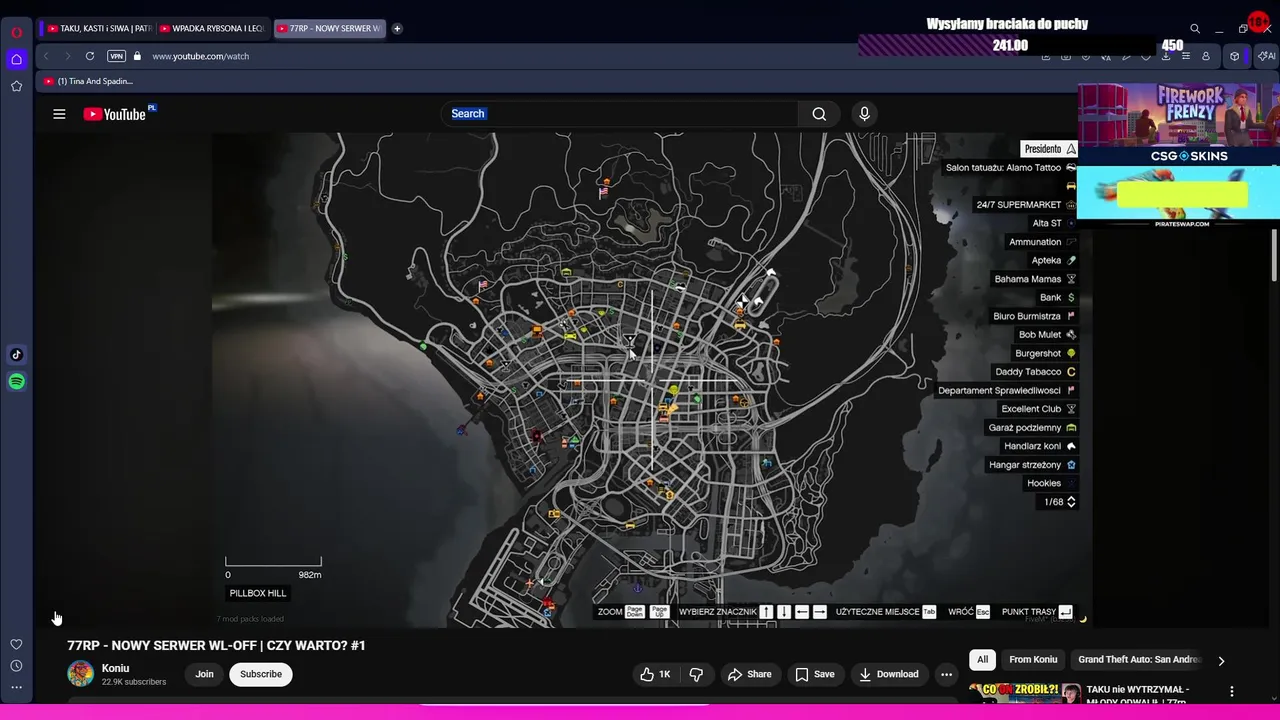Click the YouTube search magnifier button
The image size is (1280, 720).
pyautogui.click(x=819, y=114)
